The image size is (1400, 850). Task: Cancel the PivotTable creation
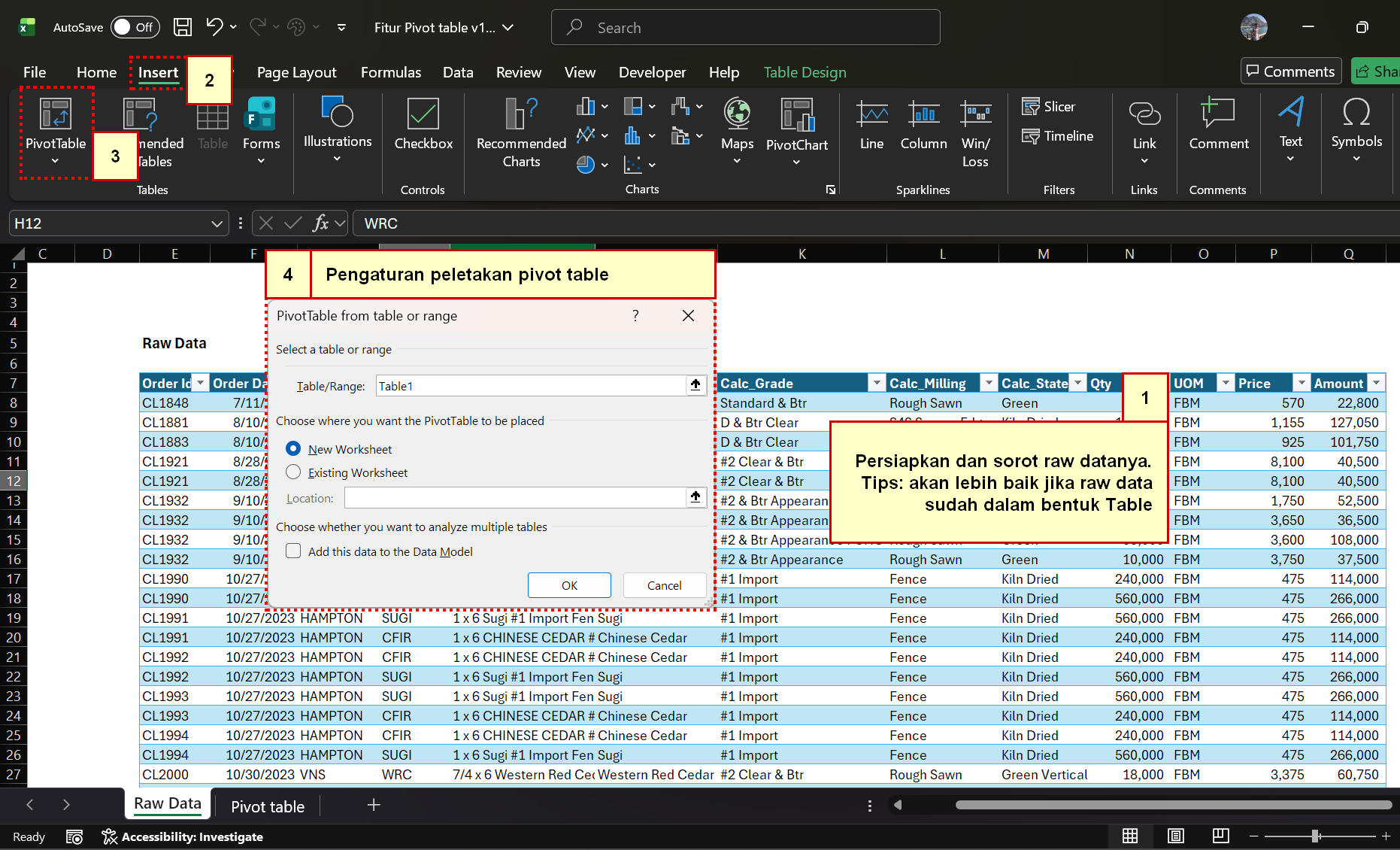(664, 585)
